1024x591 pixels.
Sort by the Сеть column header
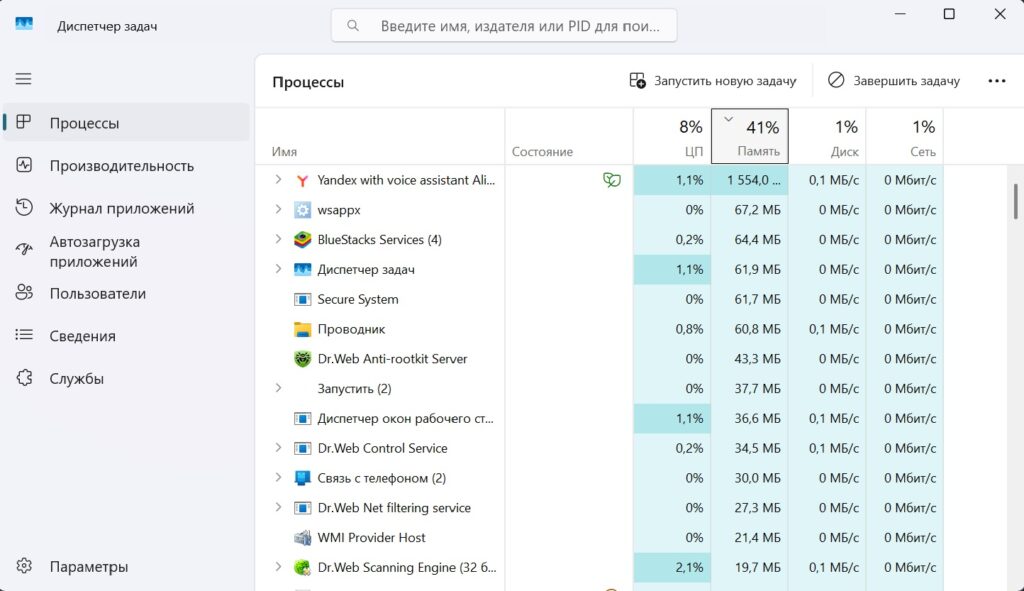click(904, 136)
